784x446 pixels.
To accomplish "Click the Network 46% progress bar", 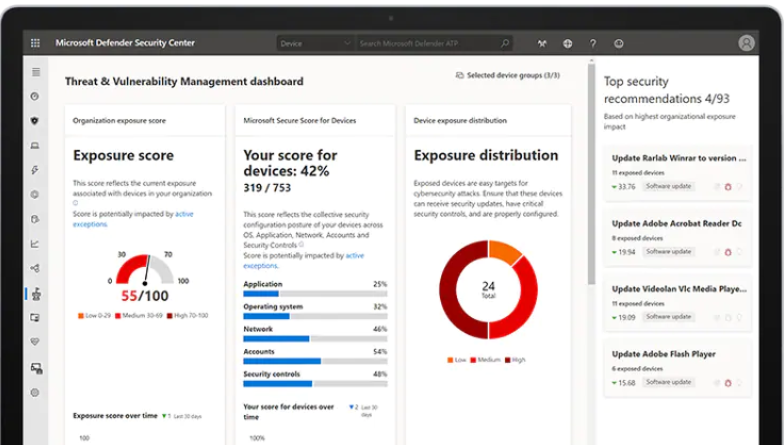I will (315, 339).
